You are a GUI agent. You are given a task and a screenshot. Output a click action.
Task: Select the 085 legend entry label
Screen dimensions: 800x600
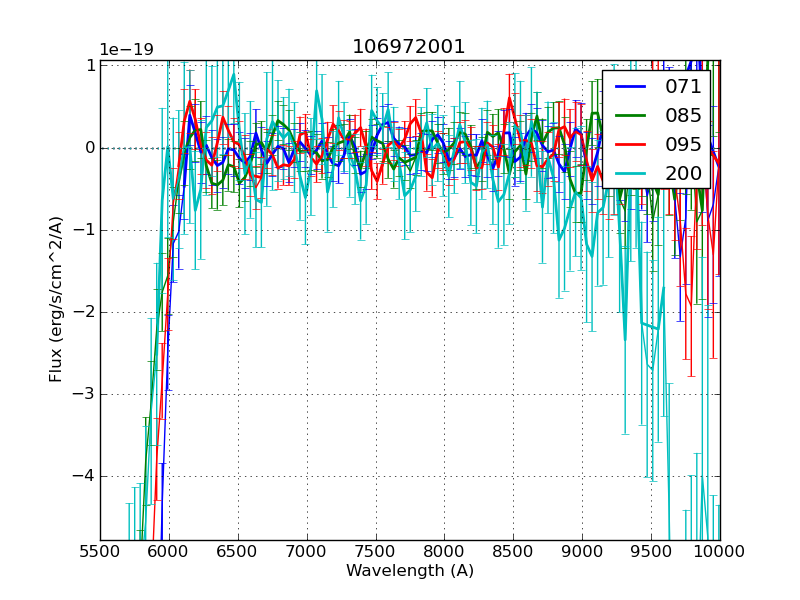(x=683, y=115)
